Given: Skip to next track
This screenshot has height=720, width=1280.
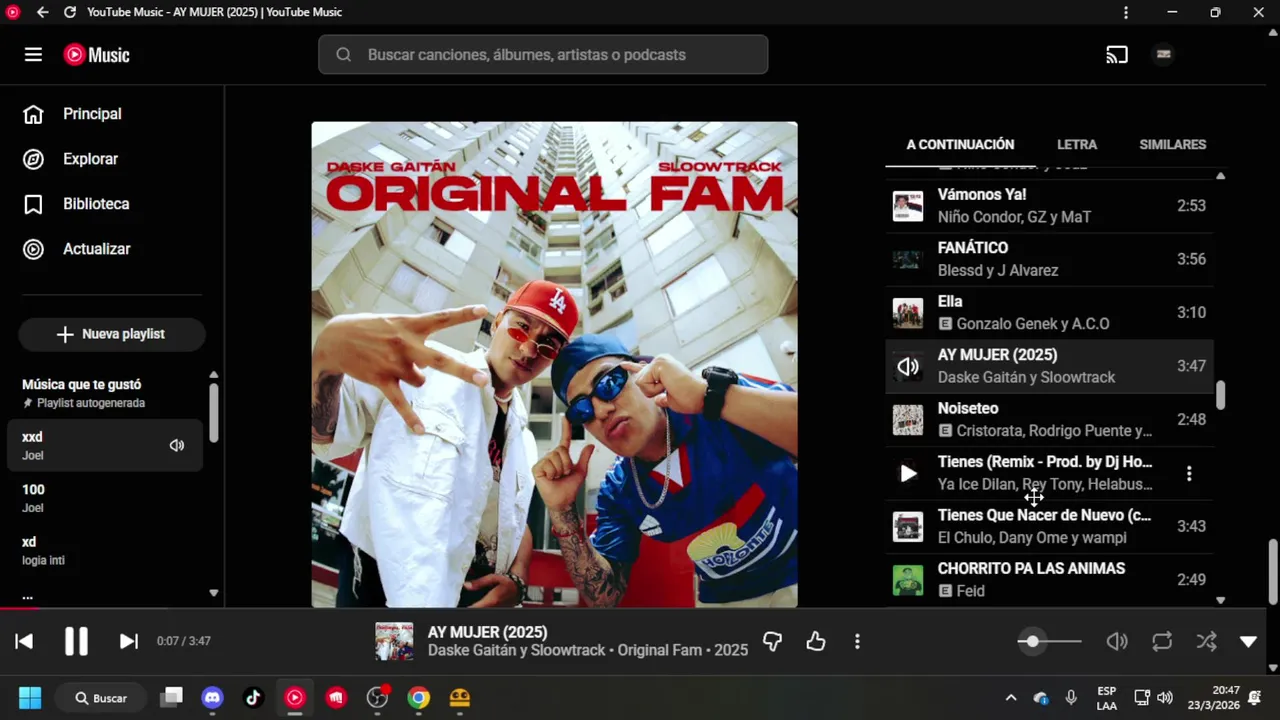Looking at the screenshot, I should pos(129,641).
